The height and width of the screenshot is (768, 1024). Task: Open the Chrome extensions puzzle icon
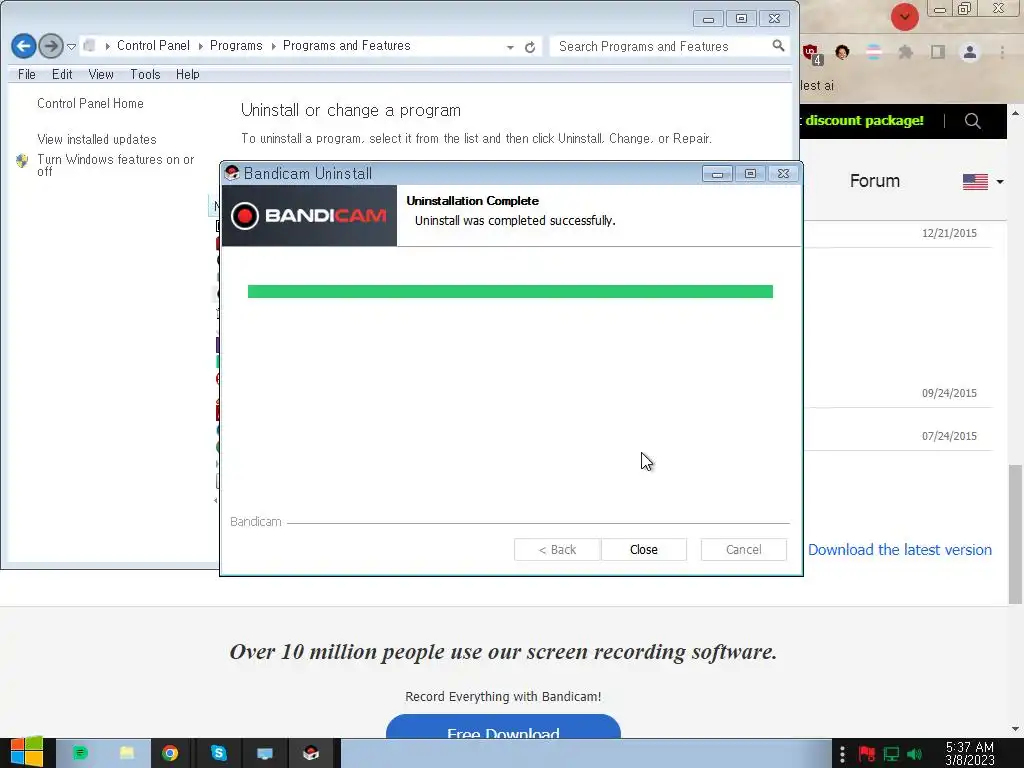click(905, 52)
